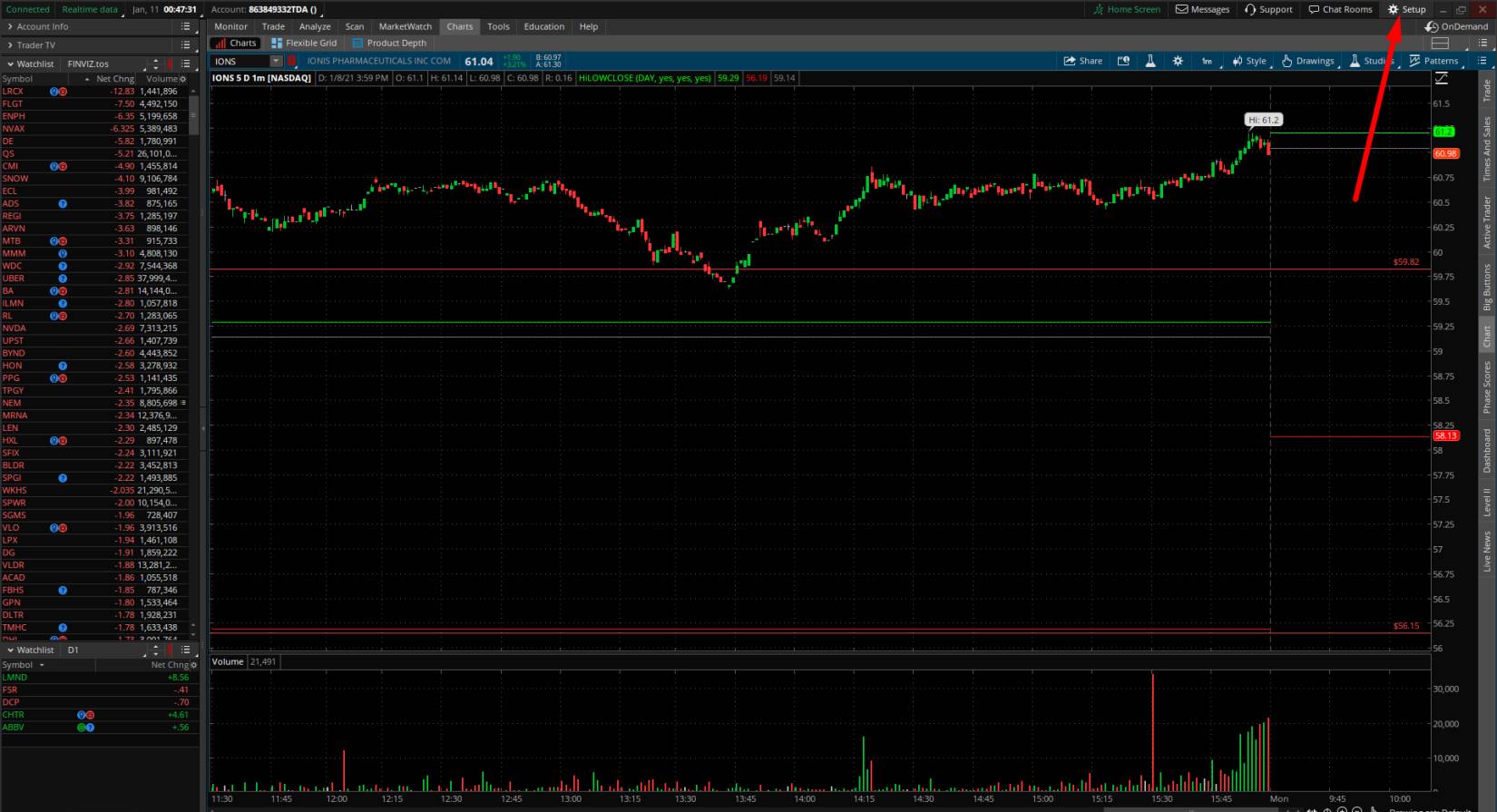This screenshot has height=812, width=1497.
Task: Open the MarketWatch tab
Action: [x=405, y=26]
